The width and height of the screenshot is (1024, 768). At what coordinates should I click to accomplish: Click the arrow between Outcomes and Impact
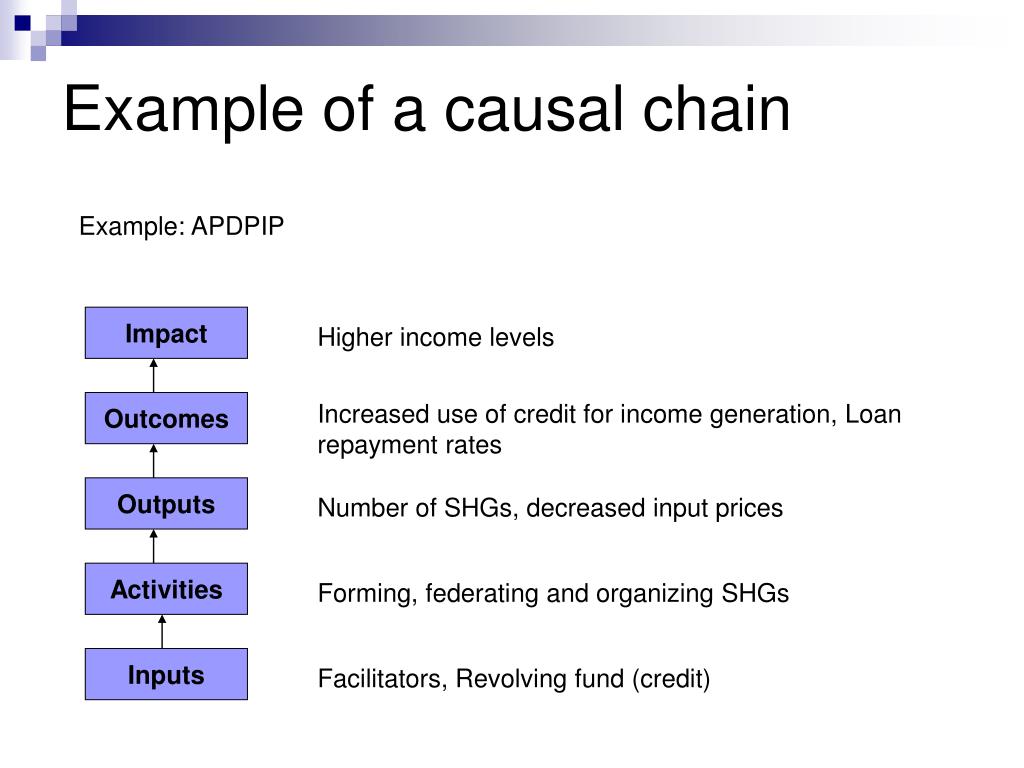153,376
